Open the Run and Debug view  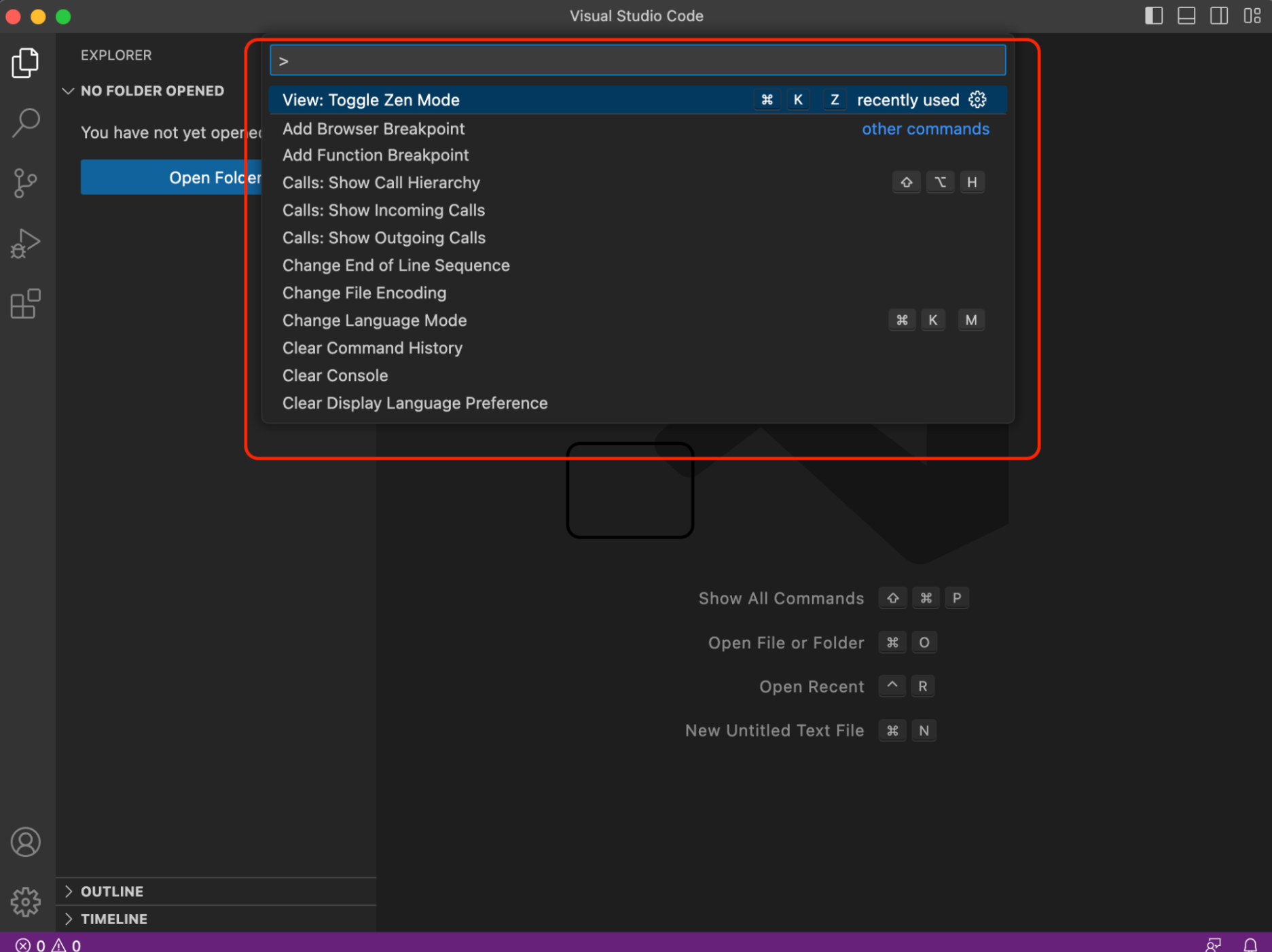point(26,243)
